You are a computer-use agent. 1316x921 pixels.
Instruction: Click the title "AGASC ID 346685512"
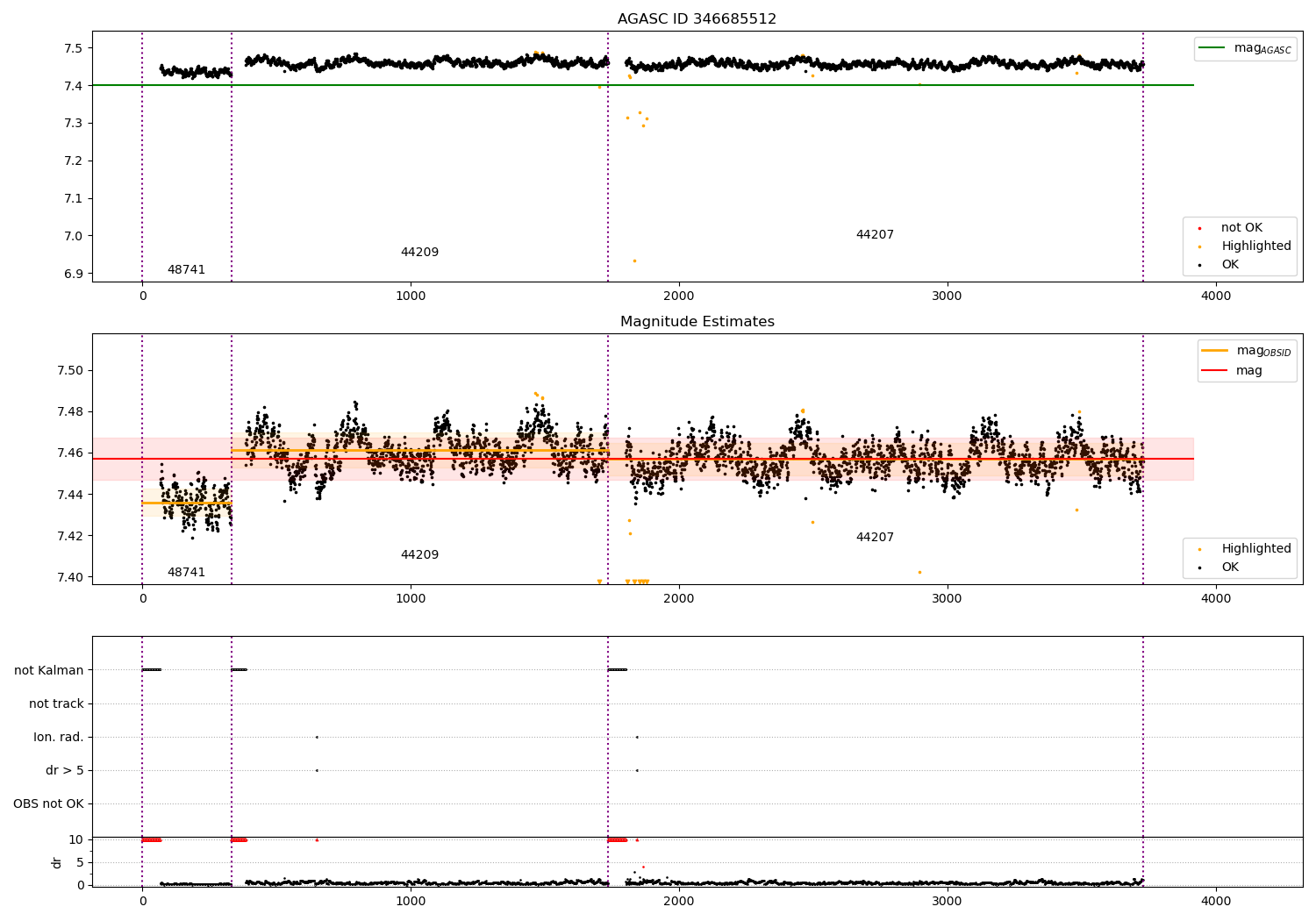coord(697,19)
